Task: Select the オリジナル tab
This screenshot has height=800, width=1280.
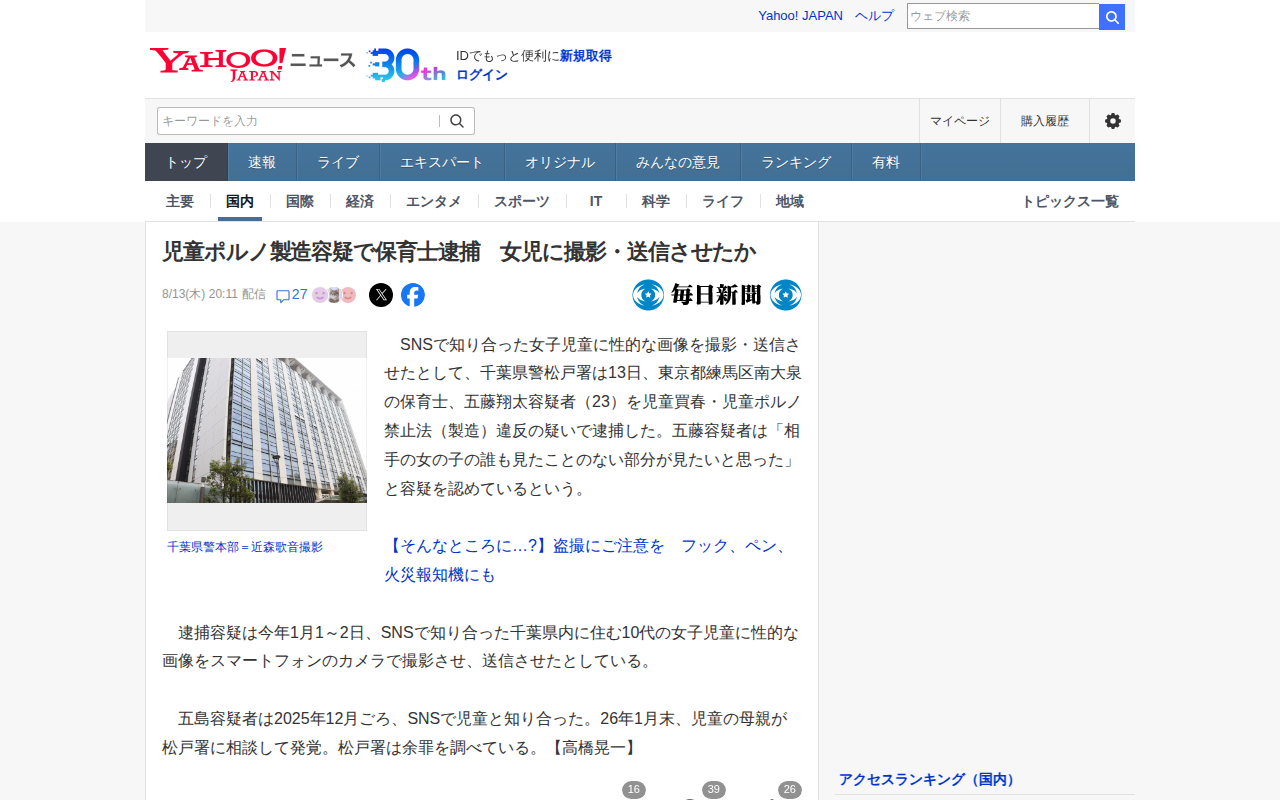Action: [x=560, y=162]
